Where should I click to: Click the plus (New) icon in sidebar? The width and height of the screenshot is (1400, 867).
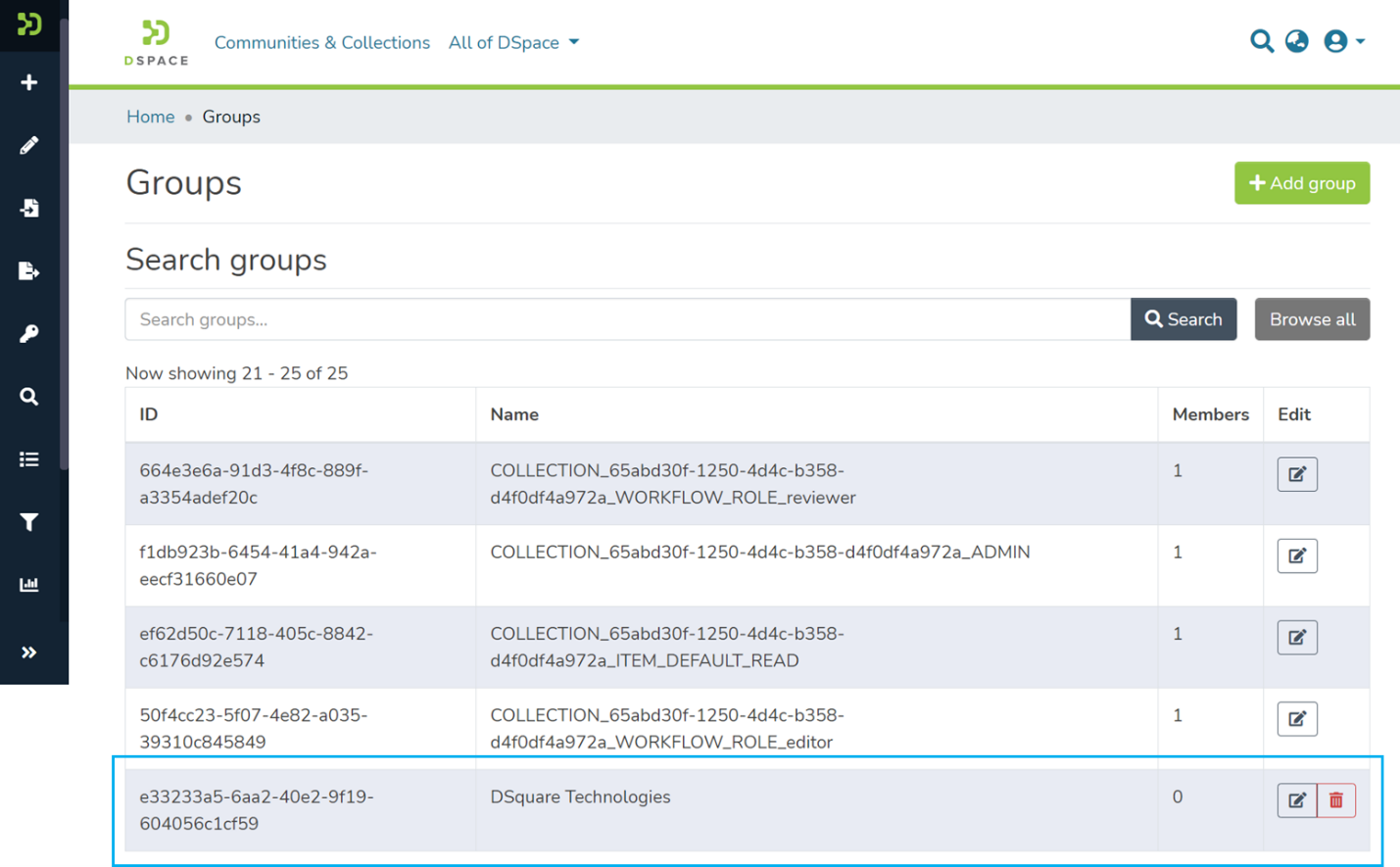pos(29,82)
